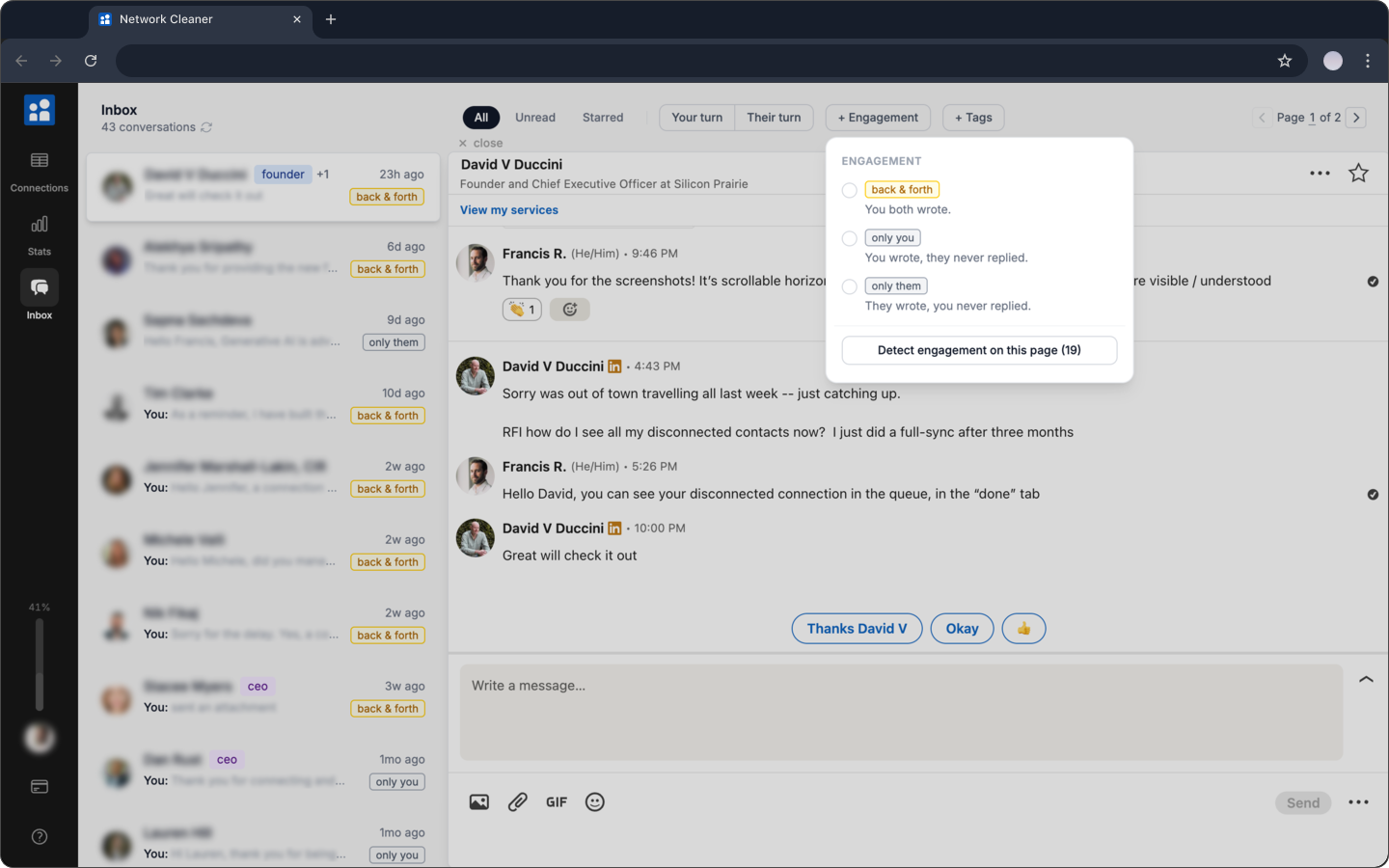
Task: Open the Tags filter dropdown
Action: click(x=973, y=118)
